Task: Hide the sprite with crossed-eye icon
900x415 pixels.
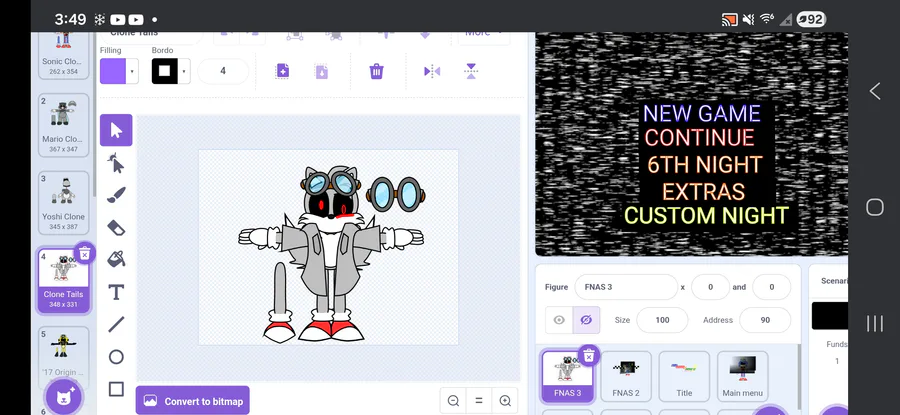Action: (586, 320)
